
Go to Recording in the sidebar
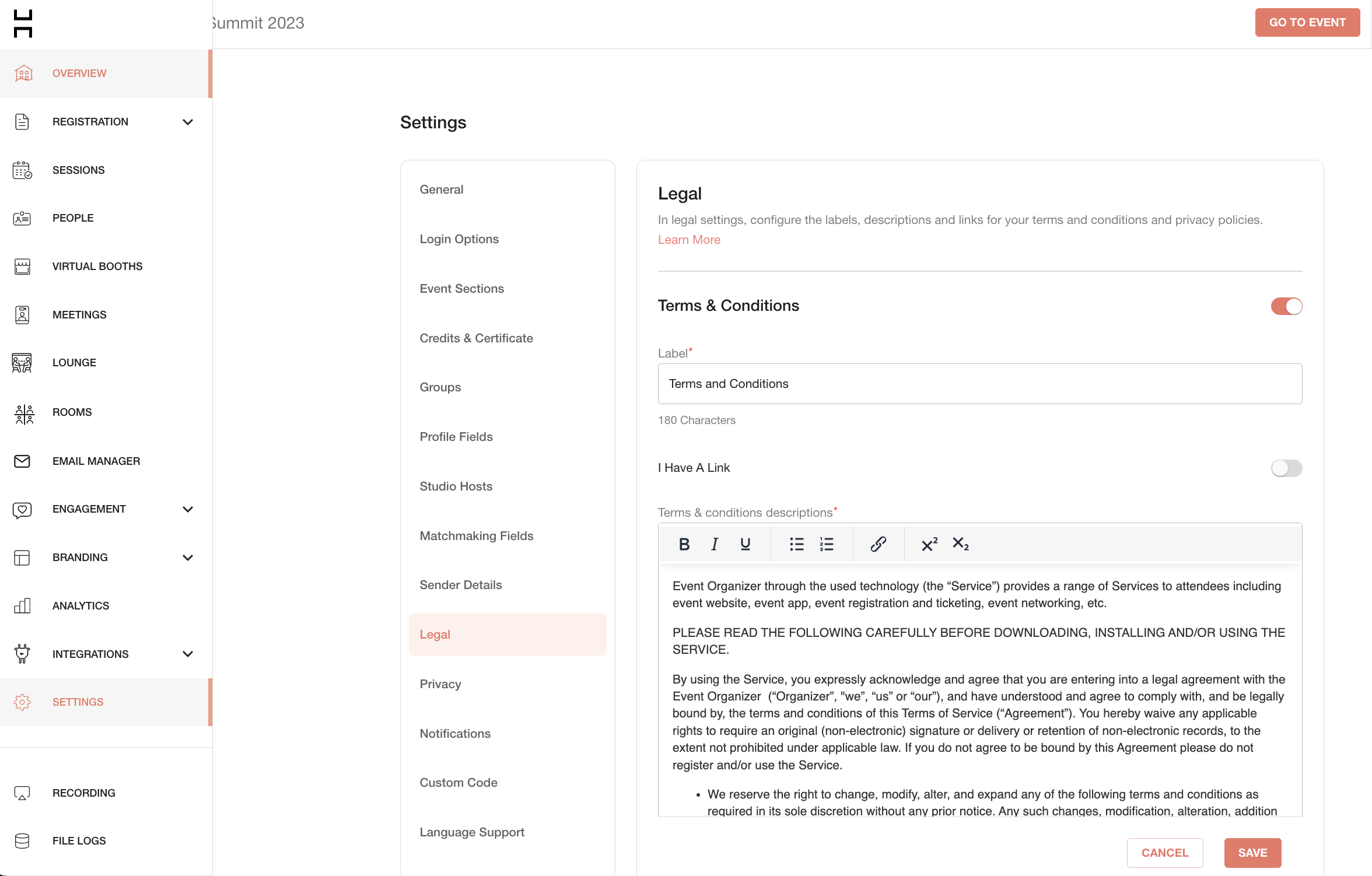pyautogui.click(x=105, y=793)
